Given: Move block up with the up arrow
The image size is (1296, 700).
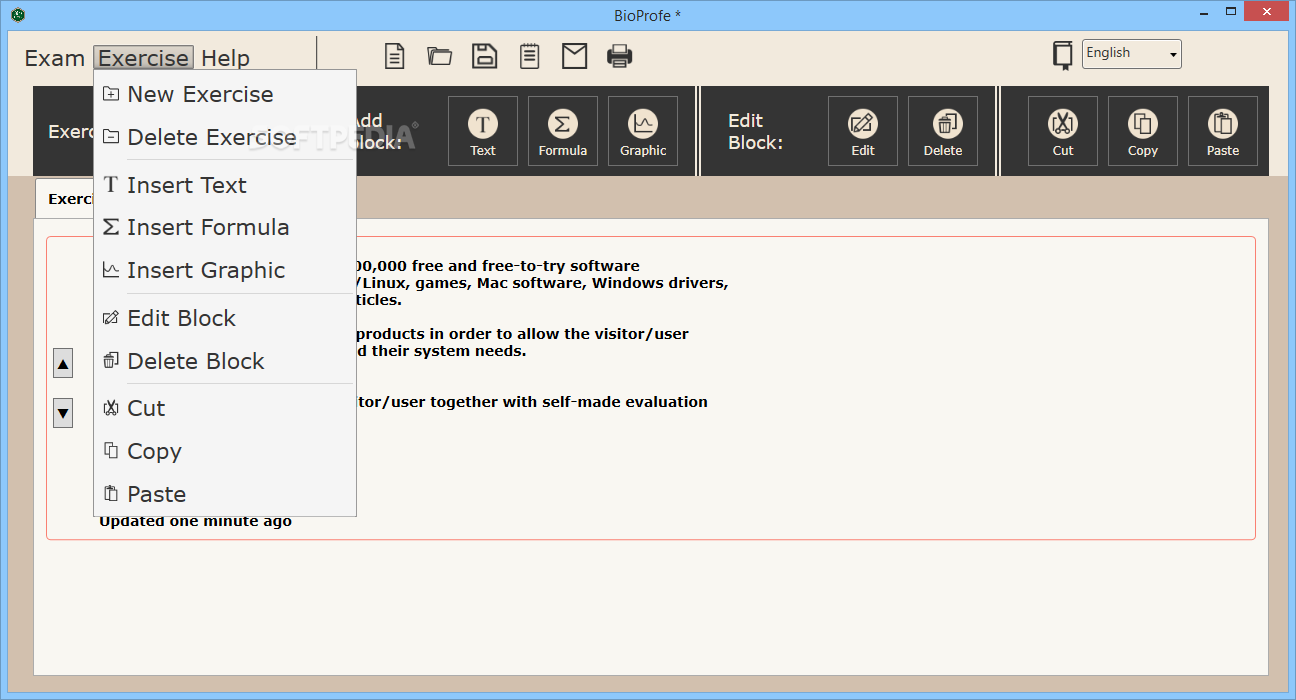Looking at the screenshot, I should [63, 364].
